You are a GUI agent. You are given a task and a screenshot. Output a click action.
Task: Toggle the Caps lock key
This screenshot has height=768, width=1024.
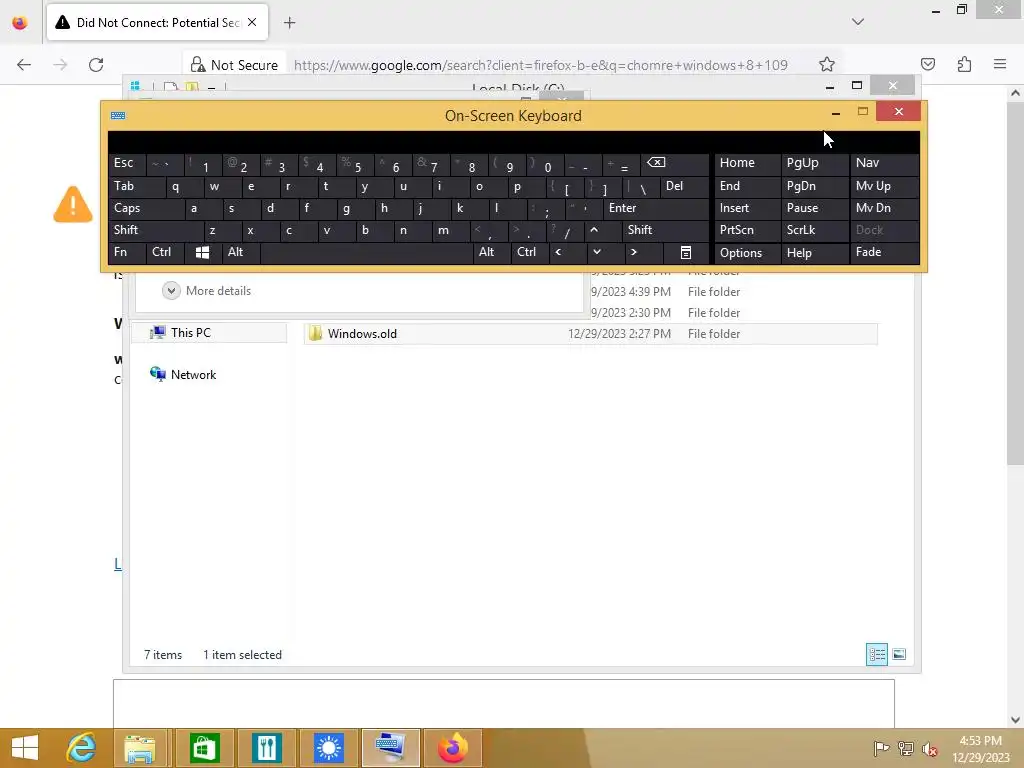146,208
